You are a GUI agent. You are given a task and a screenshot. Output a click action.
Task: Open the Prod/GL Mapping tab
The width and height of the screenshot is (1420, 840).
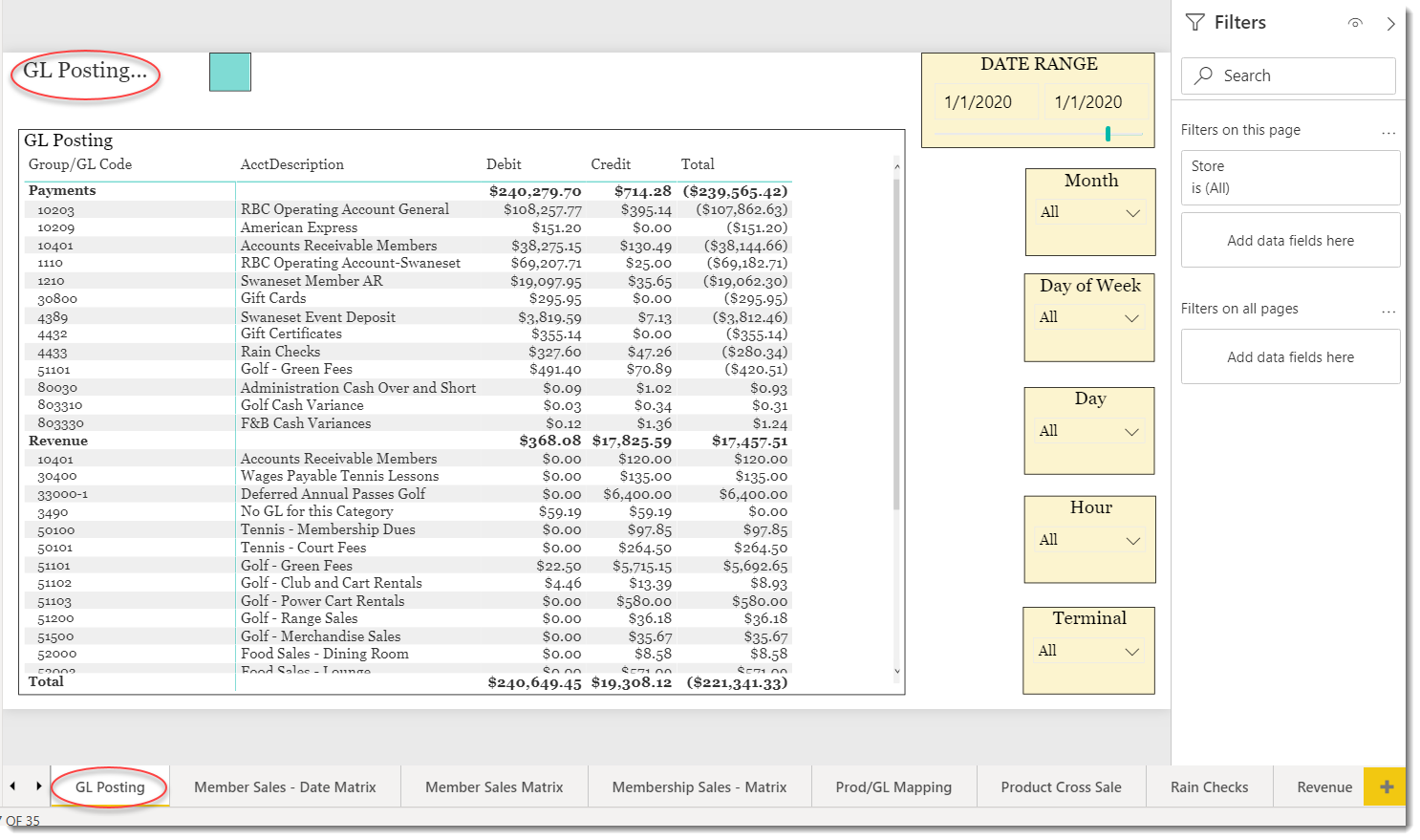[x=893, y=787]
